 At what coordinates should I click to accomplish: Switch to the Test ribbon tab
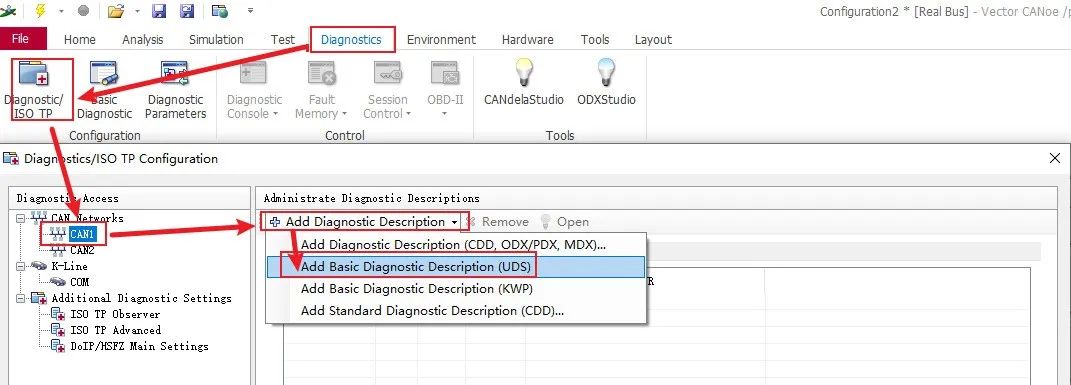click(283, 40)
